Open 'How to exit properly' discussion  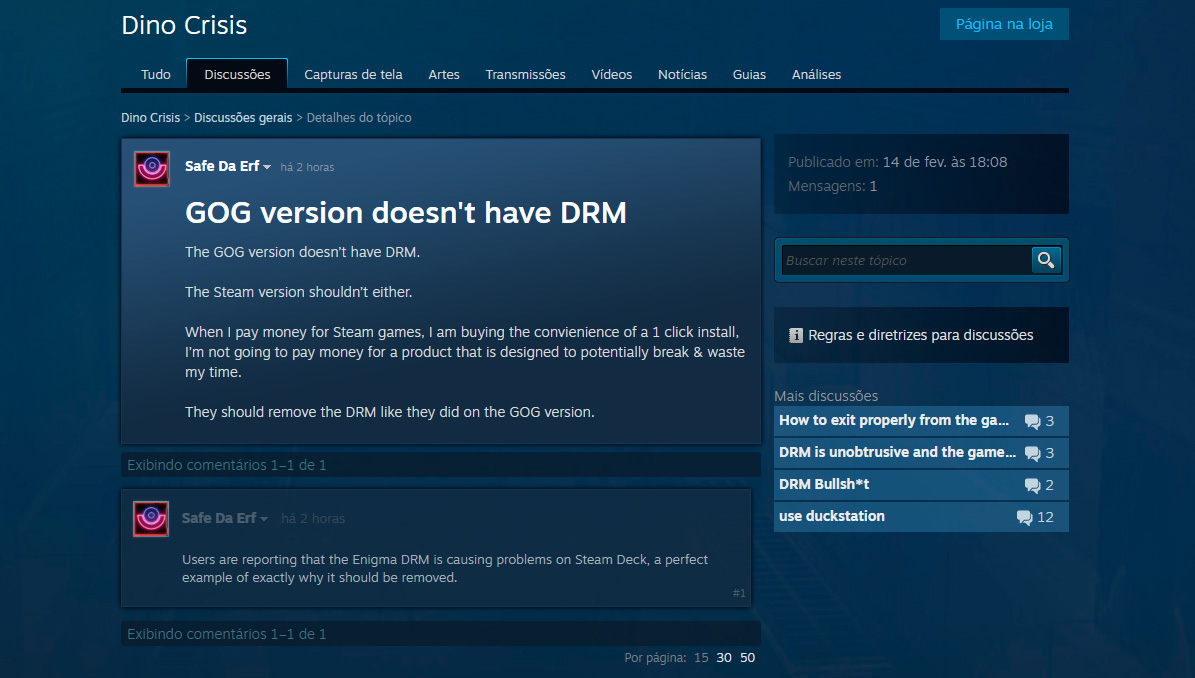pos(894,421)
